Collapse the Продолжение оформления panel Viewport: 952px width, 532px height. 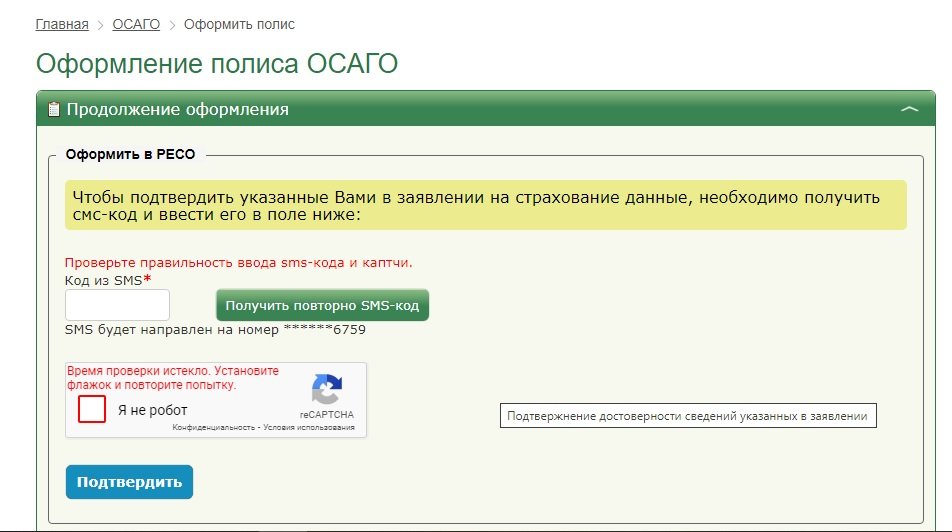pos(909,109)
